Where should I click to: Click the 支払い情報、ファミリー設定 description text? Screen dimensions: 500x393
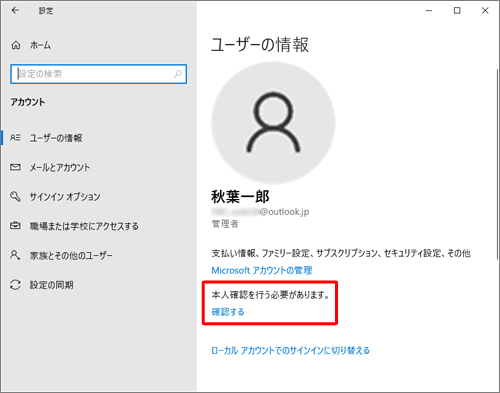(341, 253)
